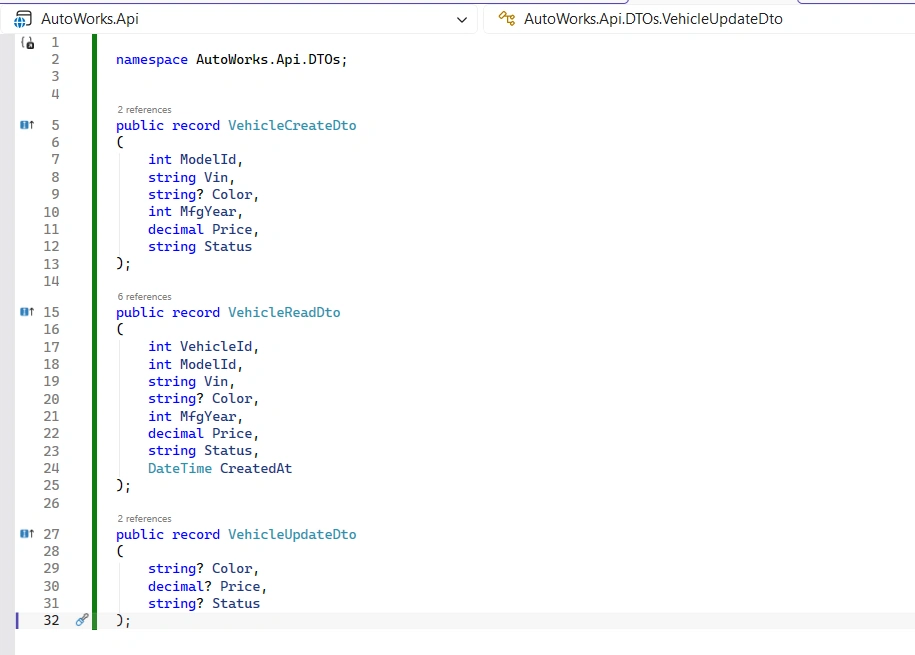Click Vin parameter on line 19
Viewport: 915px width, 655px height.
click(216, 382)
